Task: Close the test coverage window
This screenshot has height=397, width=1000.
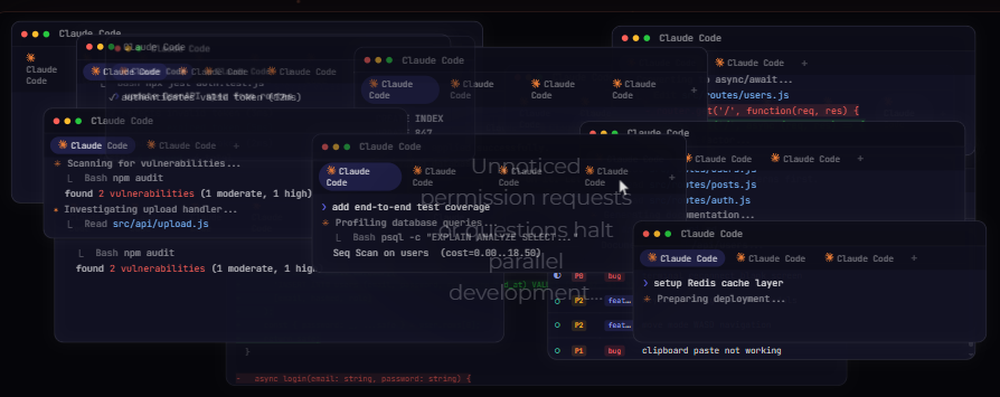Action: (325, 146)
